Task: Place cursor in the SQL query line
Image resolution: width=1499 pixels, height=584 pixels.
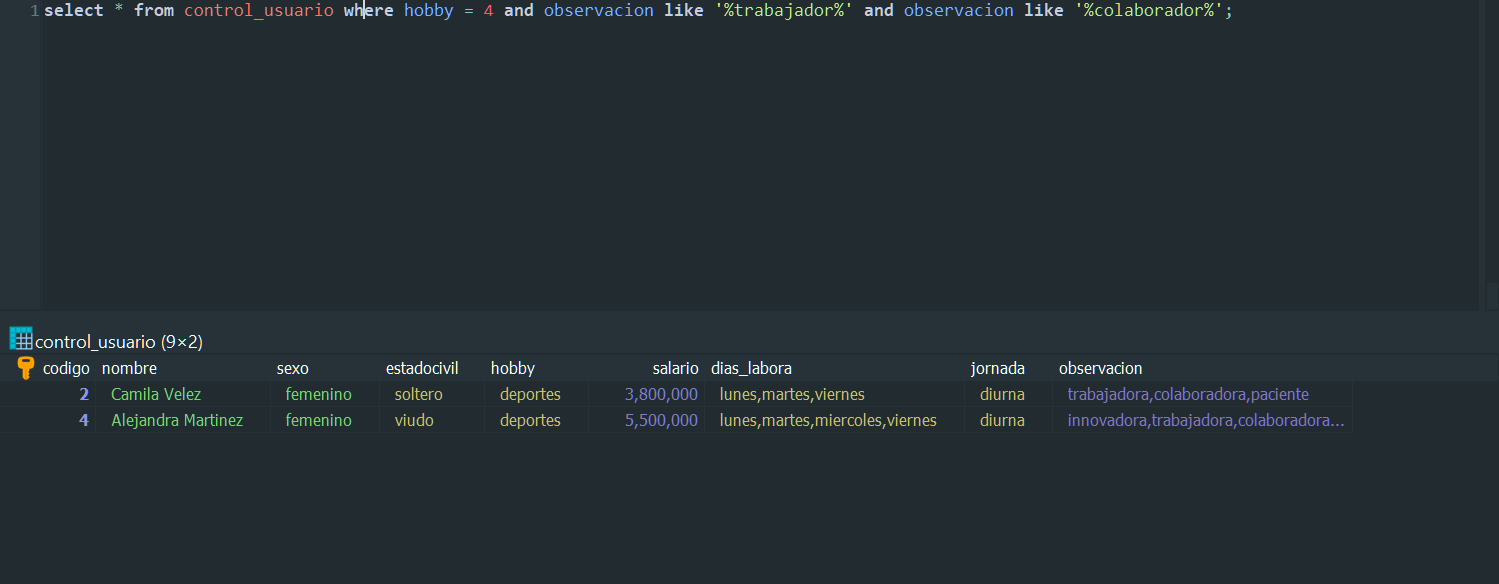Action: click(638, 11)
